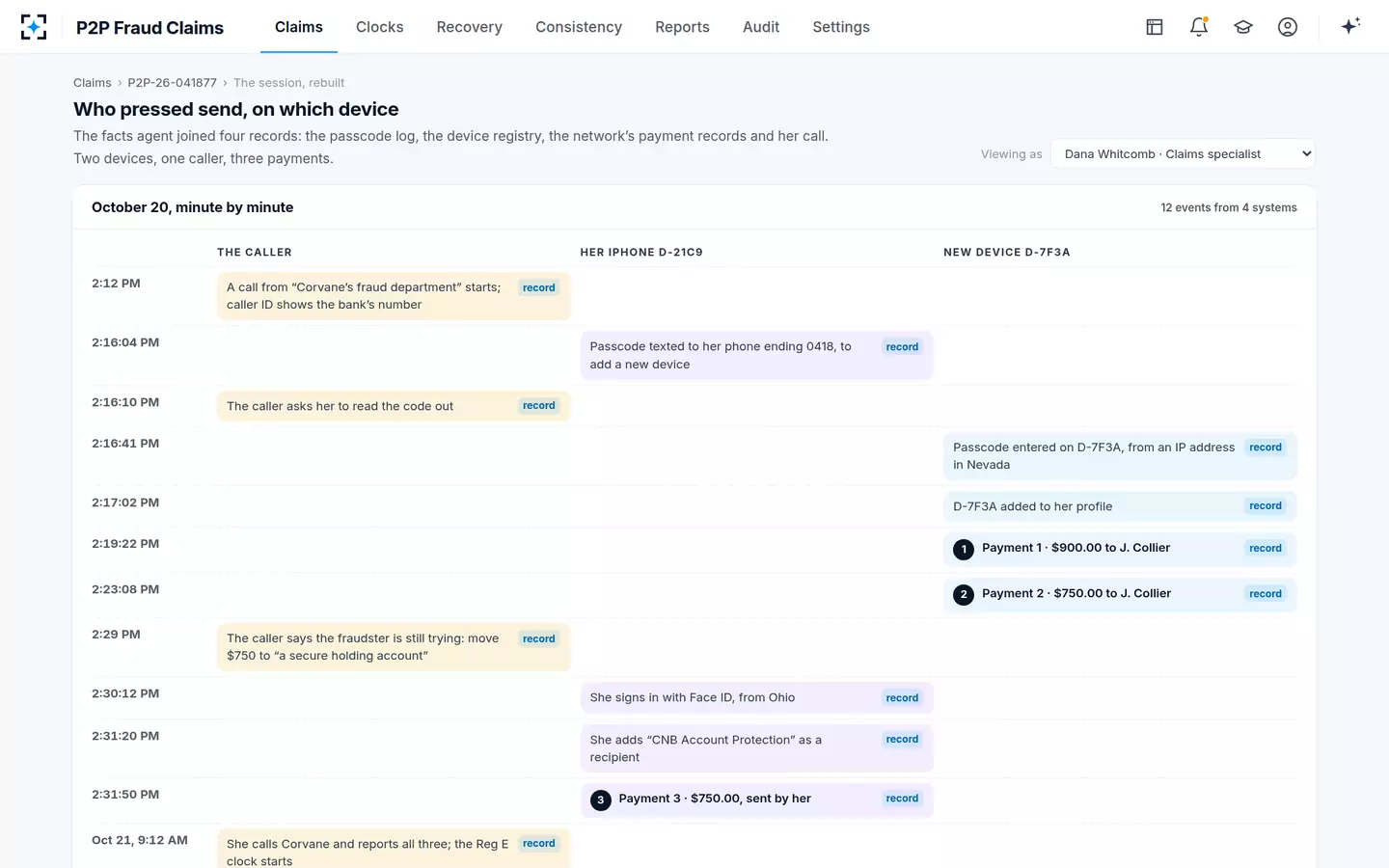Screen dimensions: 1389x868
Task: Click numbered badge 3 on Payment 3
Action: click(601, 800)
